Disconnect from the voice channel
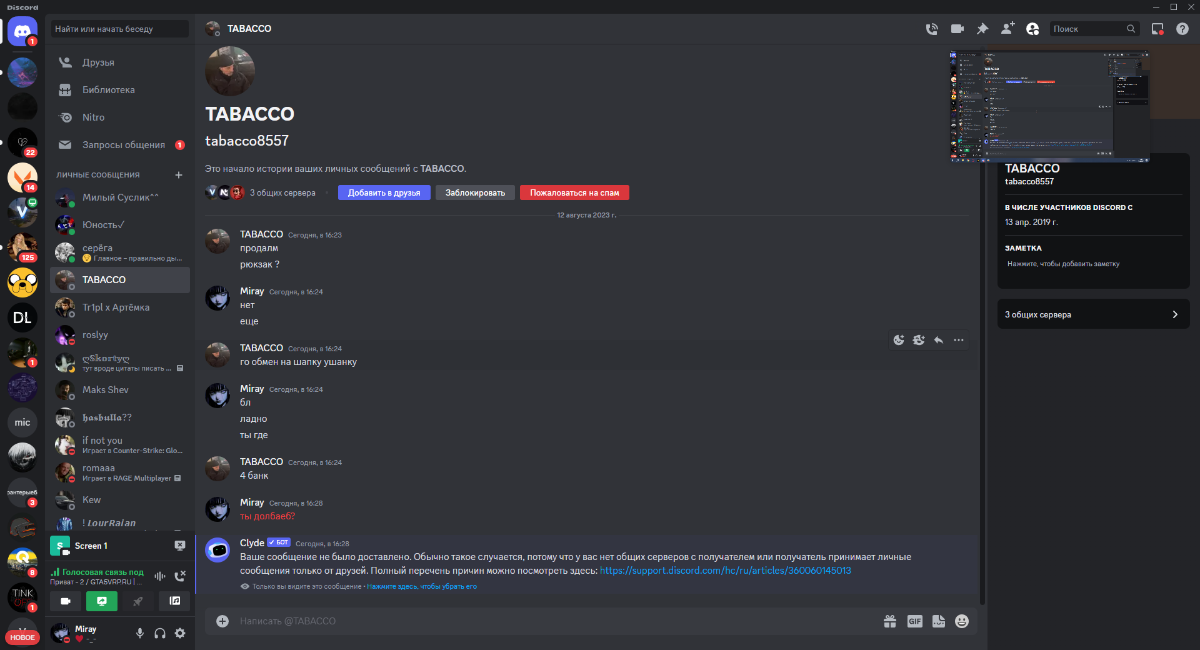 pyautogui.click(x=180, y=576)
